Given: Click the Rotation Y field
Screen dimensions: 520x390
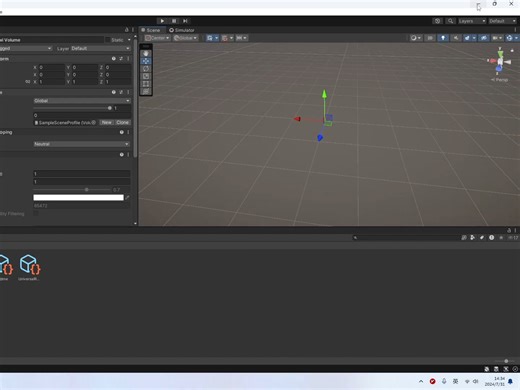Looking at the screenshot, I should coord(85,75).
